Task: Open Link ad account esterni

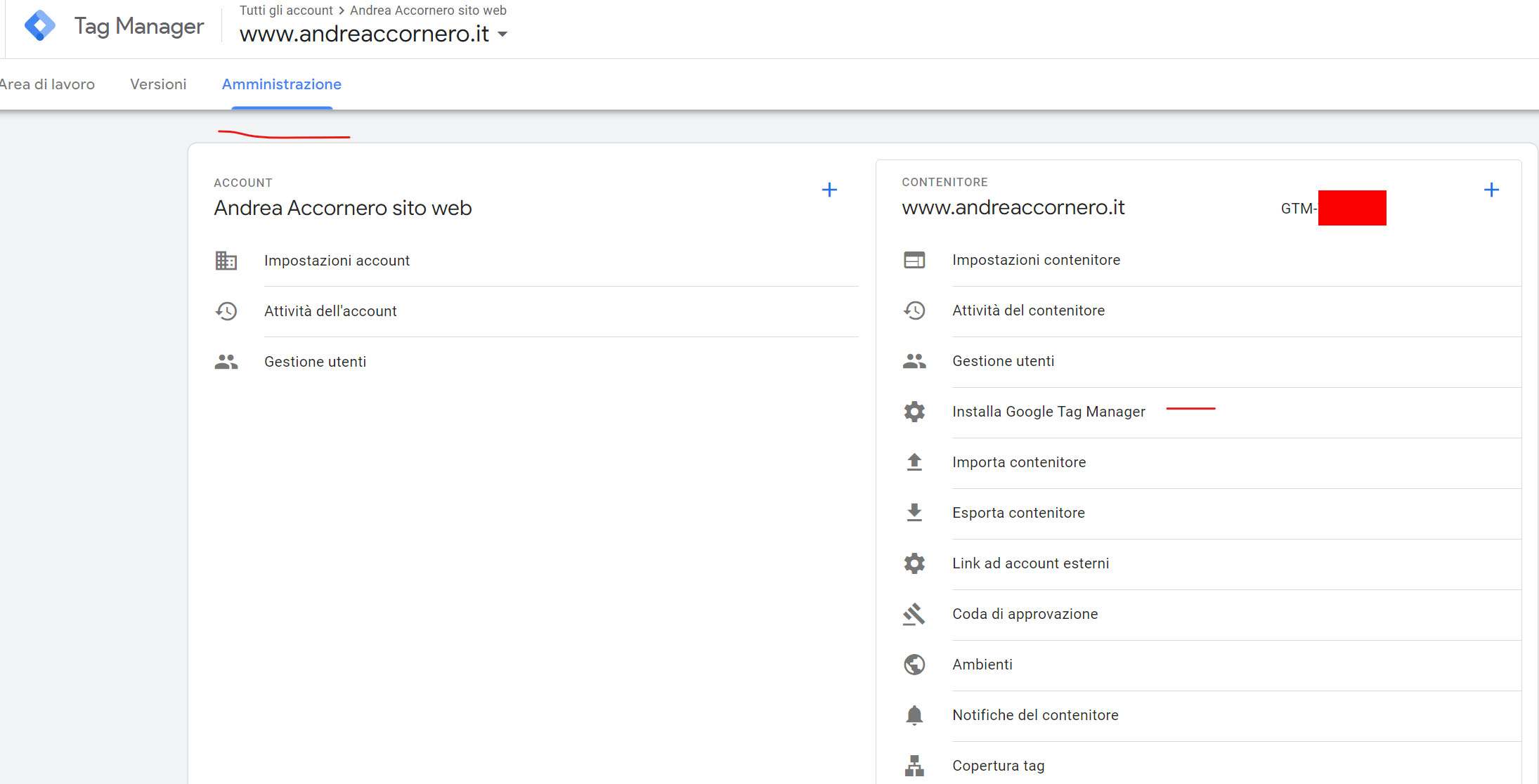Action: pos(1030,563)
